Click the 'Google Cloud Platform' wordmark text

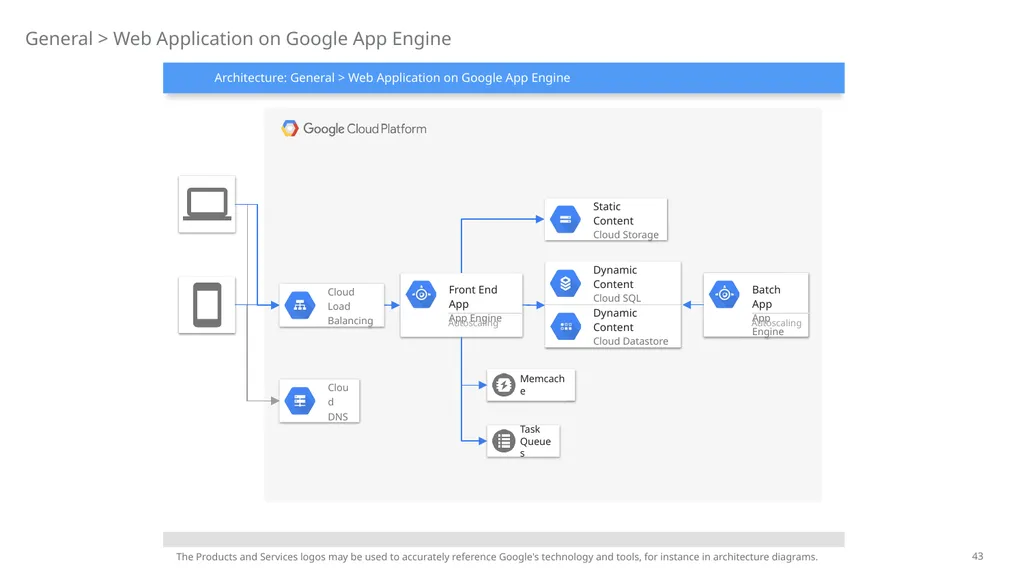click(364, 129)
